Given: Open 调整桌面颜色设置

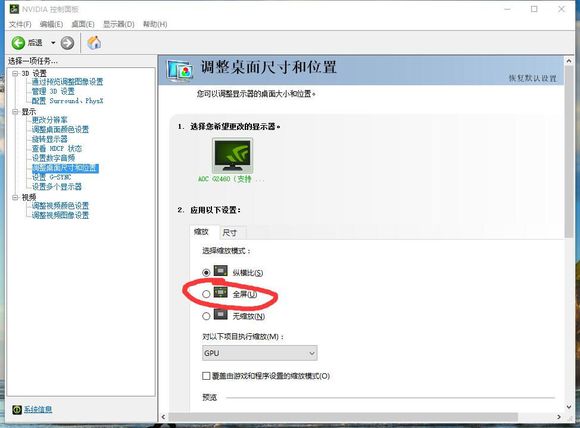Looking at the screenshot, I should pyautogui.click(x=60, y=129).
